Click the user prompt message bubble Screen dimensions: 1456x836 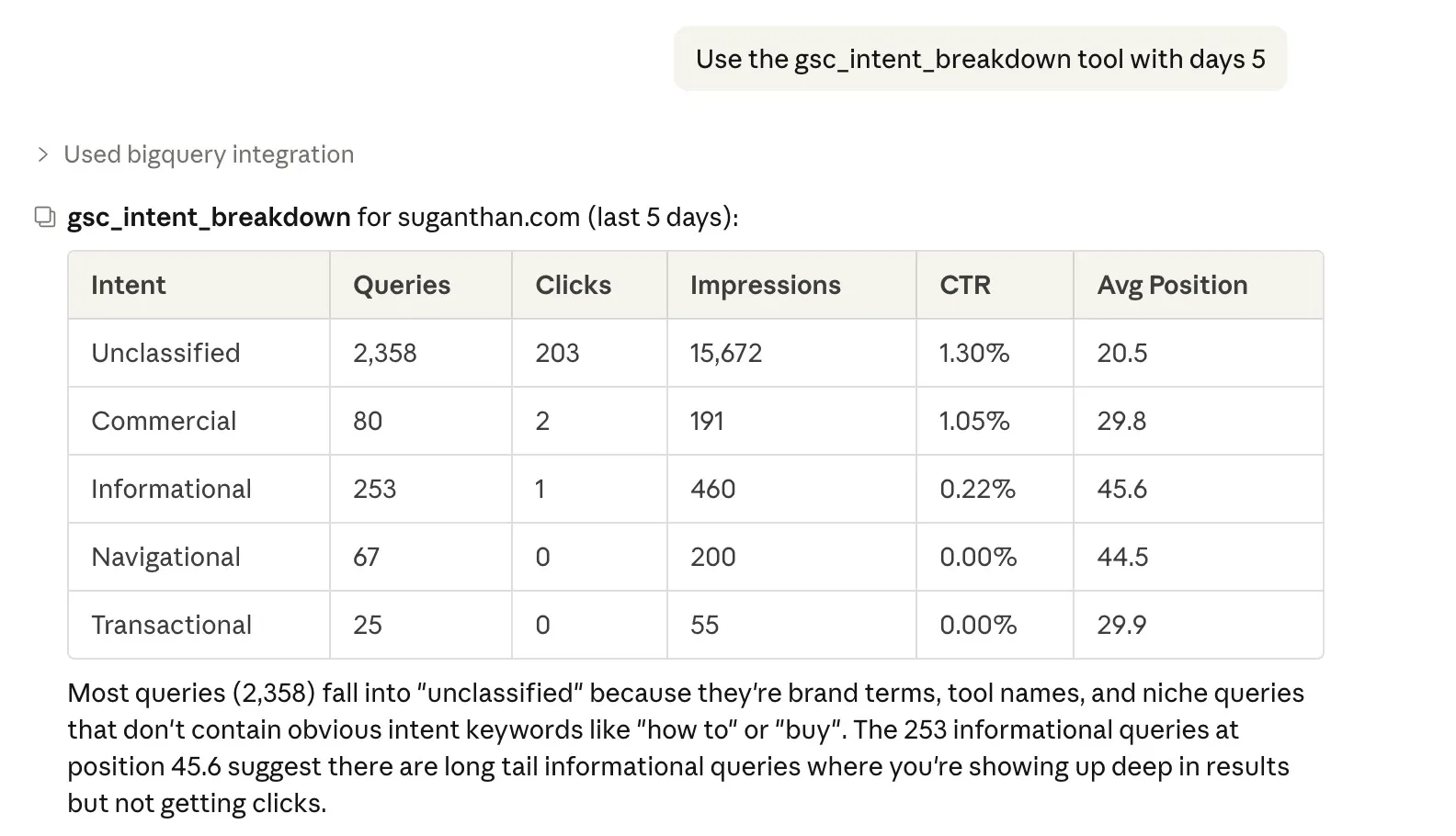coord(980,59)
